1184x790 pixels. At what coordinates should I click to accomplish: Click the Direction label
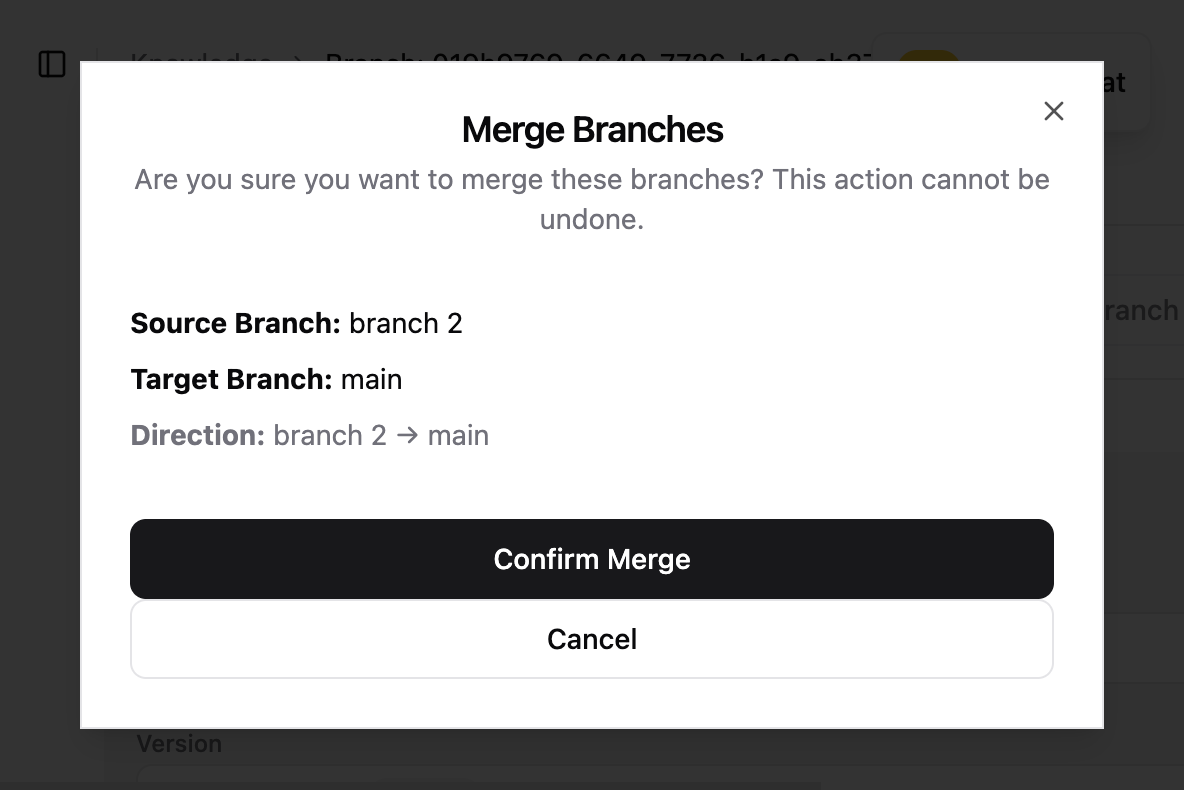(x=198, y=436)
